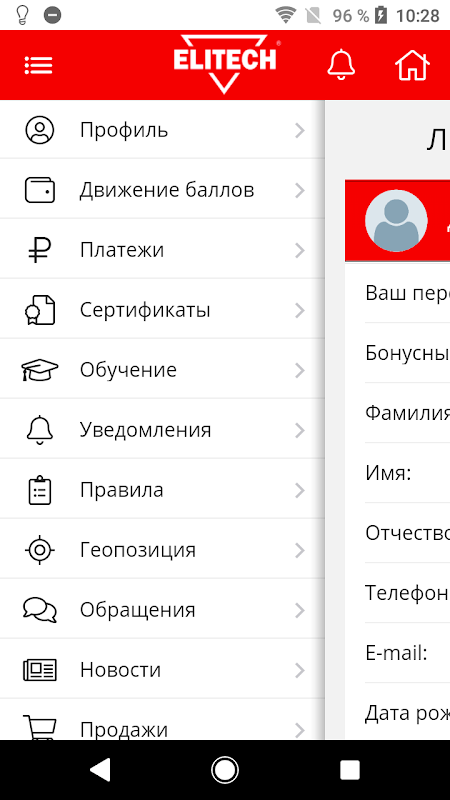Tap the chevron next to Новости

tap(300, 670)
